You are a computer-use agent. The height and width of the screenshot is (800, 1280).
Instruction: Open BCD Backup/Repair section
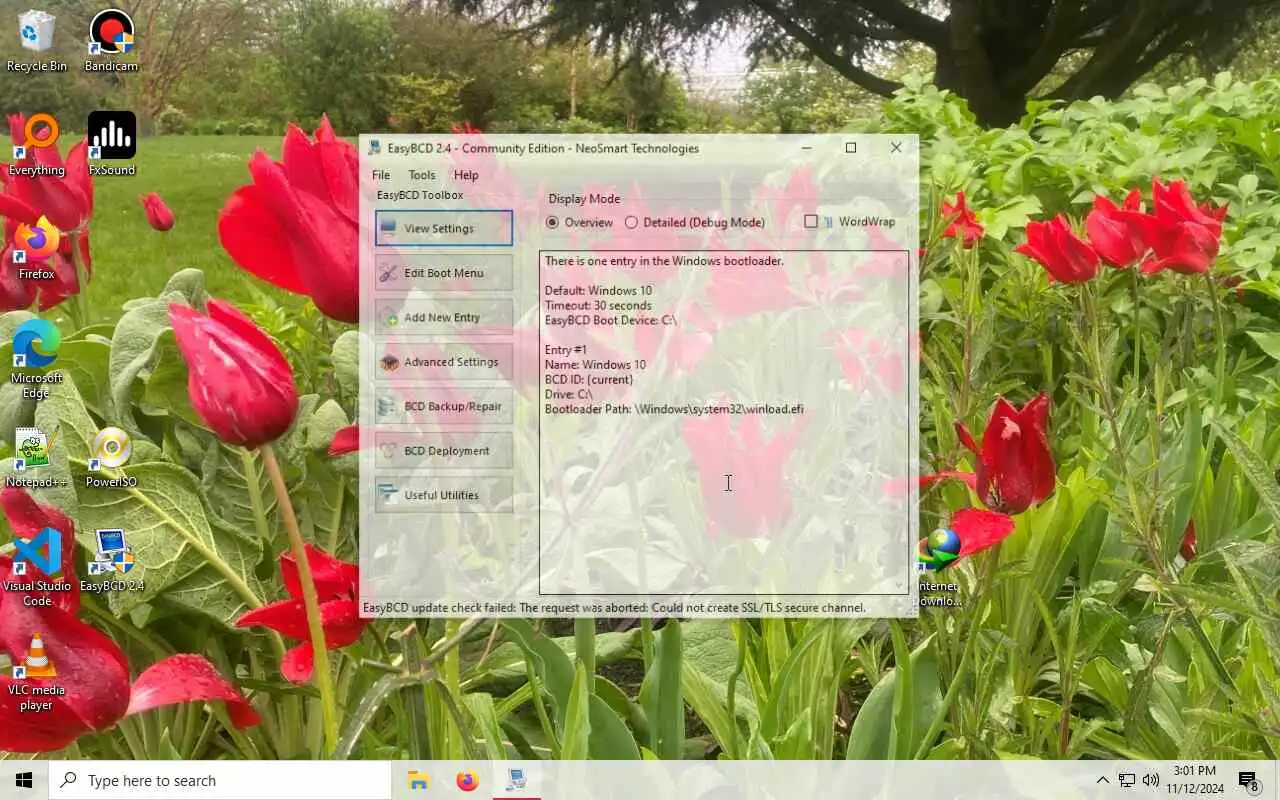444,406
